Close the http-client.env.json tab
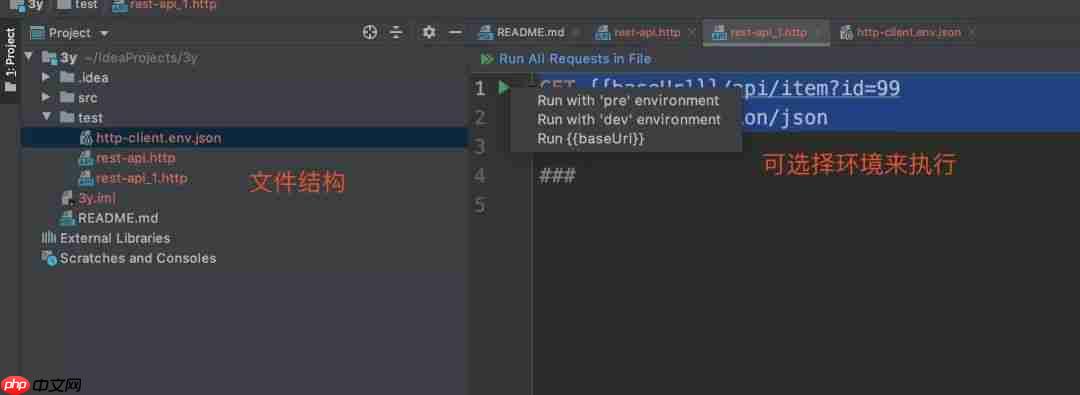 pyautogui.click(x=972, y=32)
